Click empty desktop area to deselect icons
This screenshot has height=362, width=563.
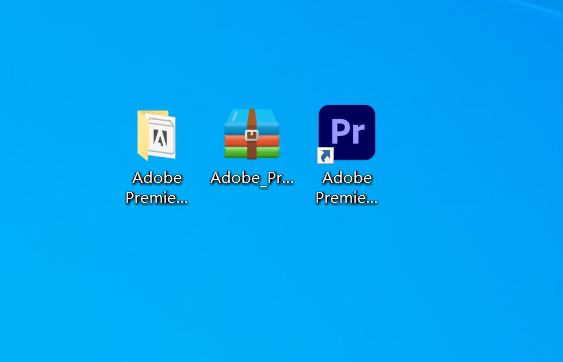[449, 269]
